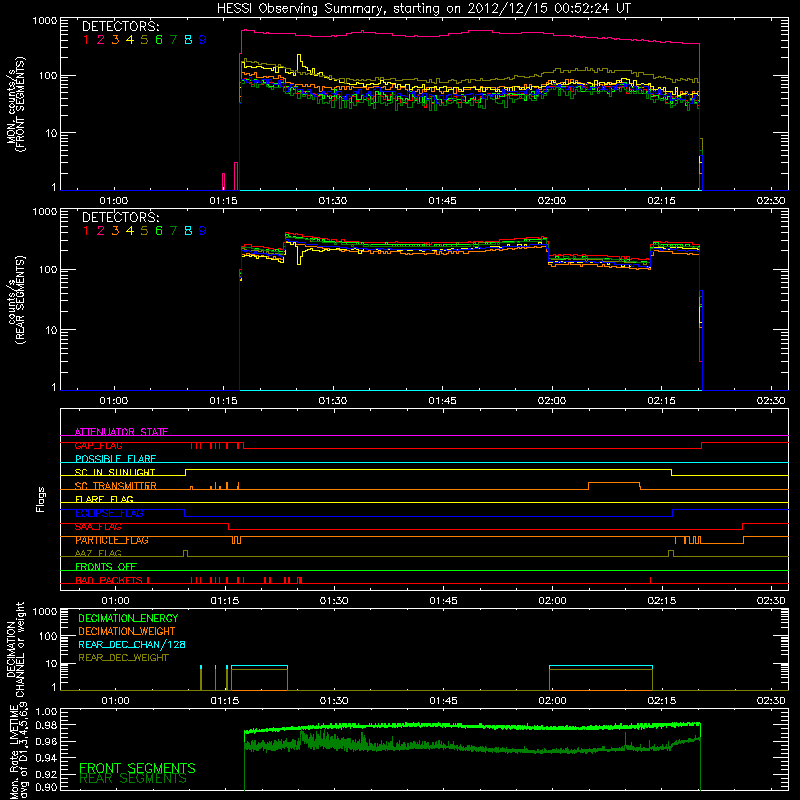Select yellow detector 4 in front segments legend
800x800 pixels.
click(x=130, y=40)
